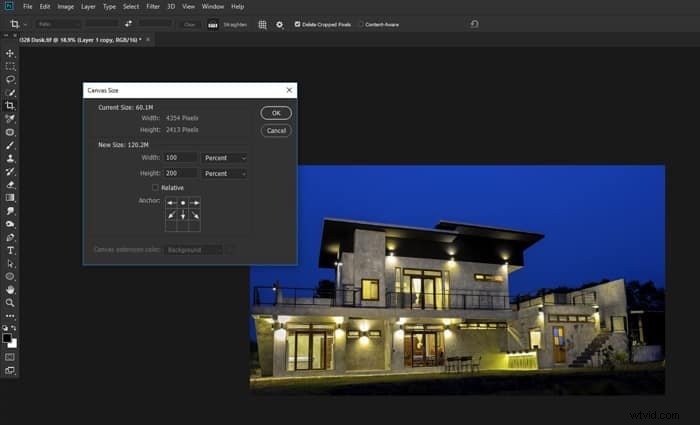Select the Eyedropper tool

click(x=10, y=119)
